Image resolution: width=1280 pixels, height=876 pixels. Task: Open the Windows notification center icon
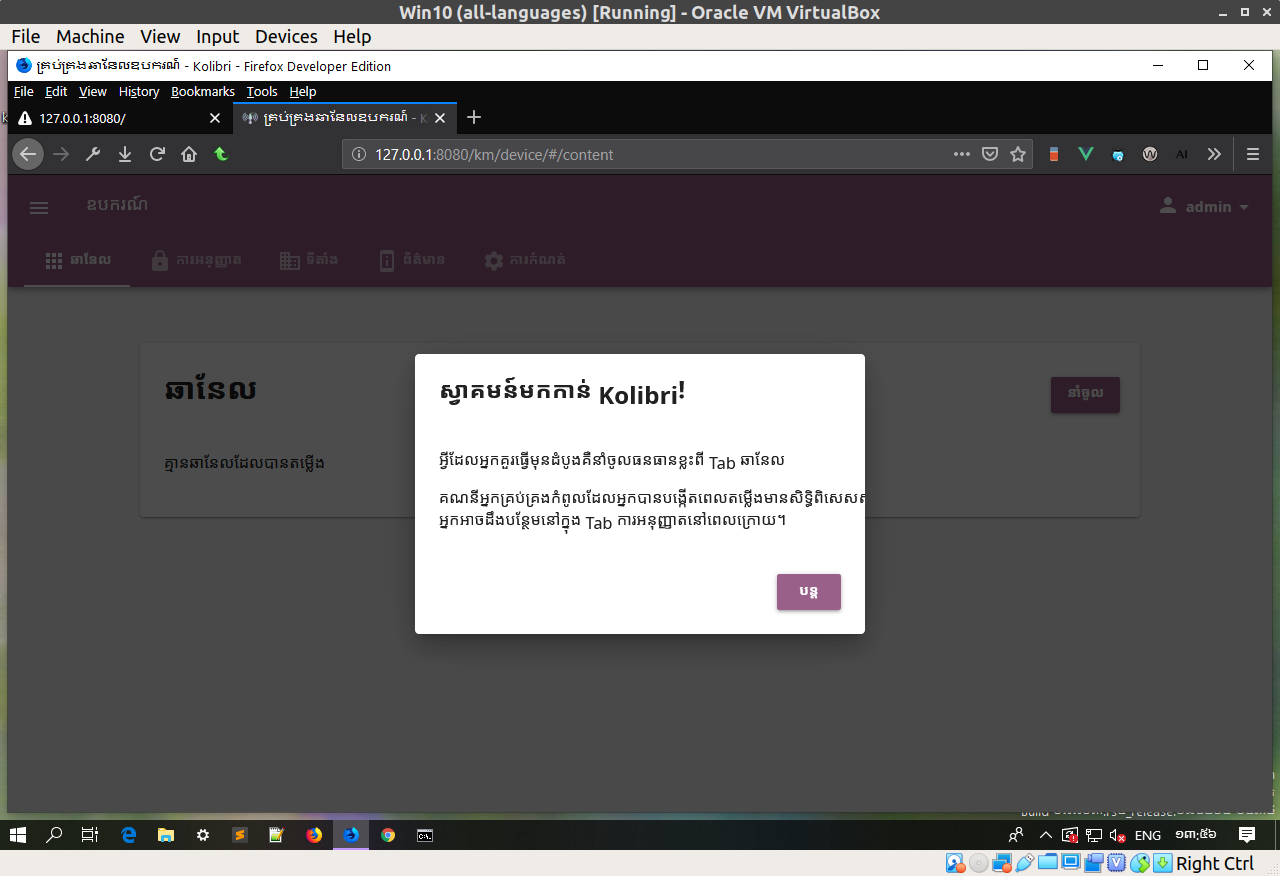tap(1247, 835)
